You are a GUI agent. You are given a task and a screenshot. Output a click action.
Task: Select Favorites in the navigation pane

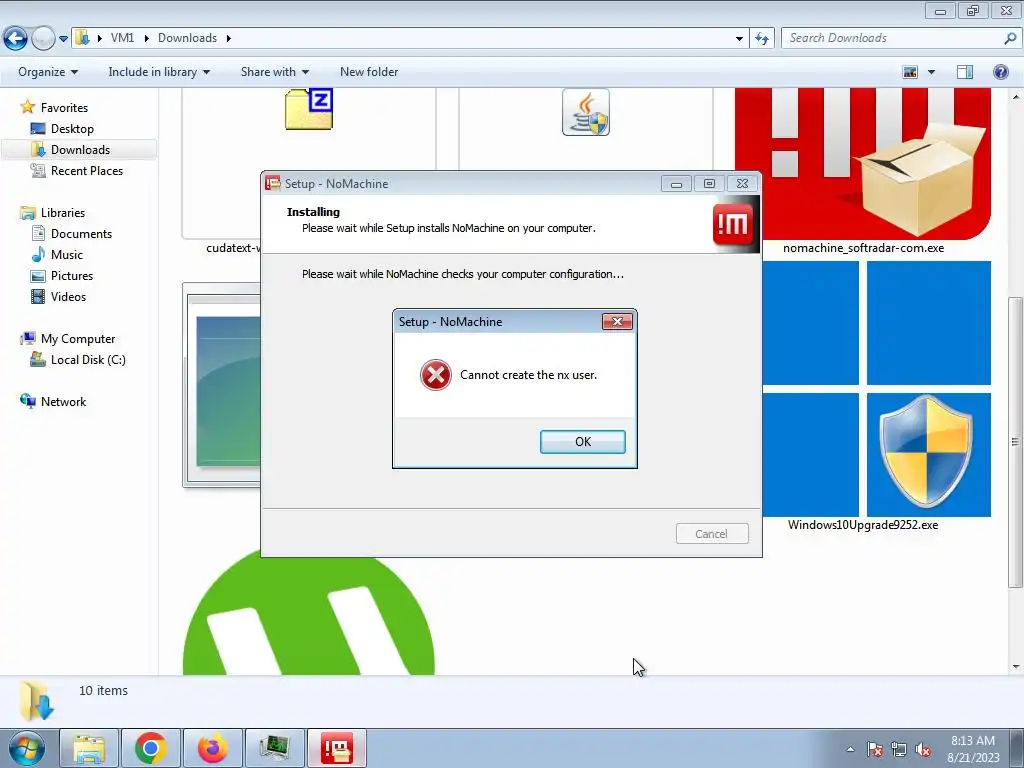click(x=64, y=108)
